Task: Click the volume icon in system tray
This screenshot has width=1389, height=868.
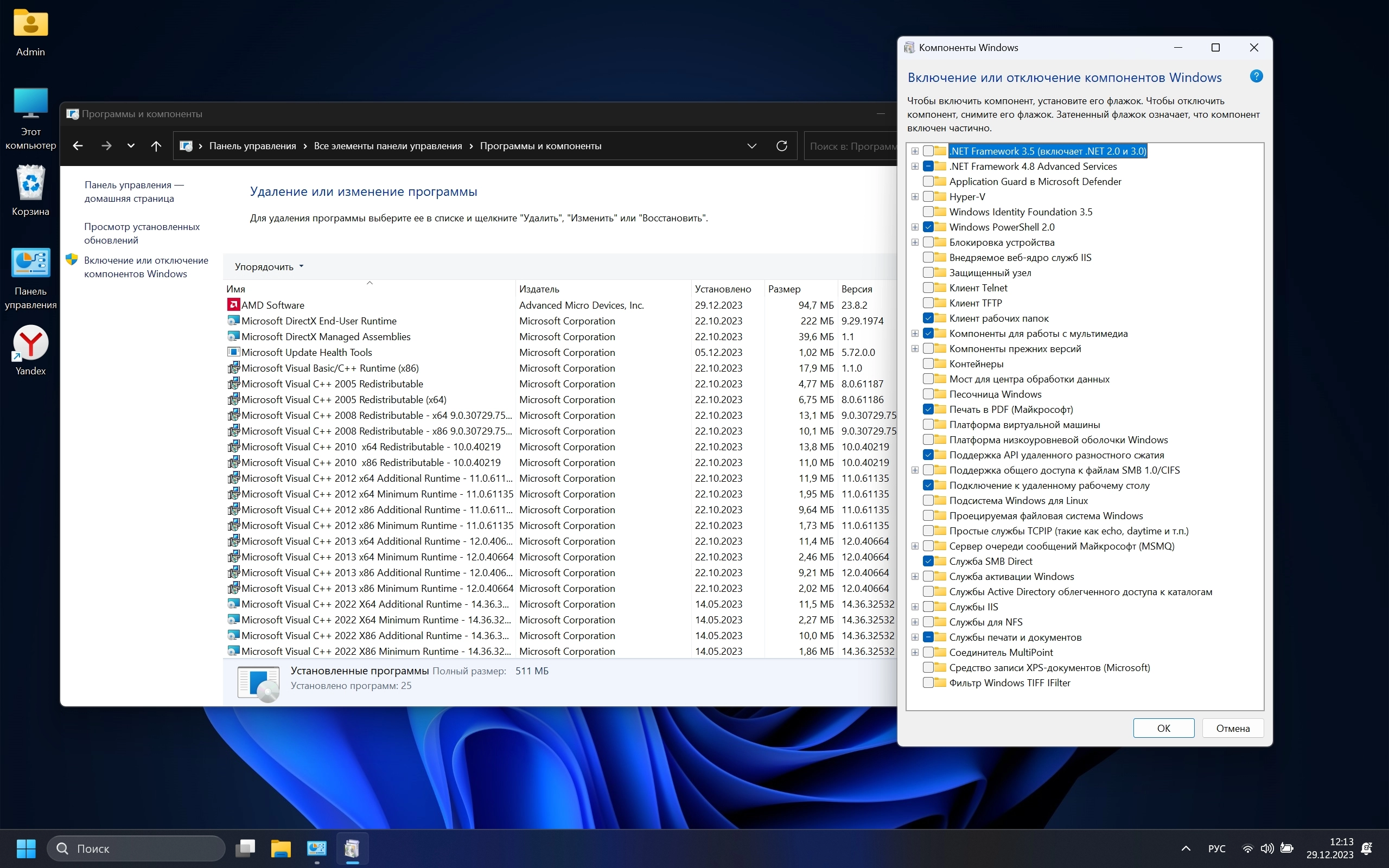Action: pos(1267,848)
